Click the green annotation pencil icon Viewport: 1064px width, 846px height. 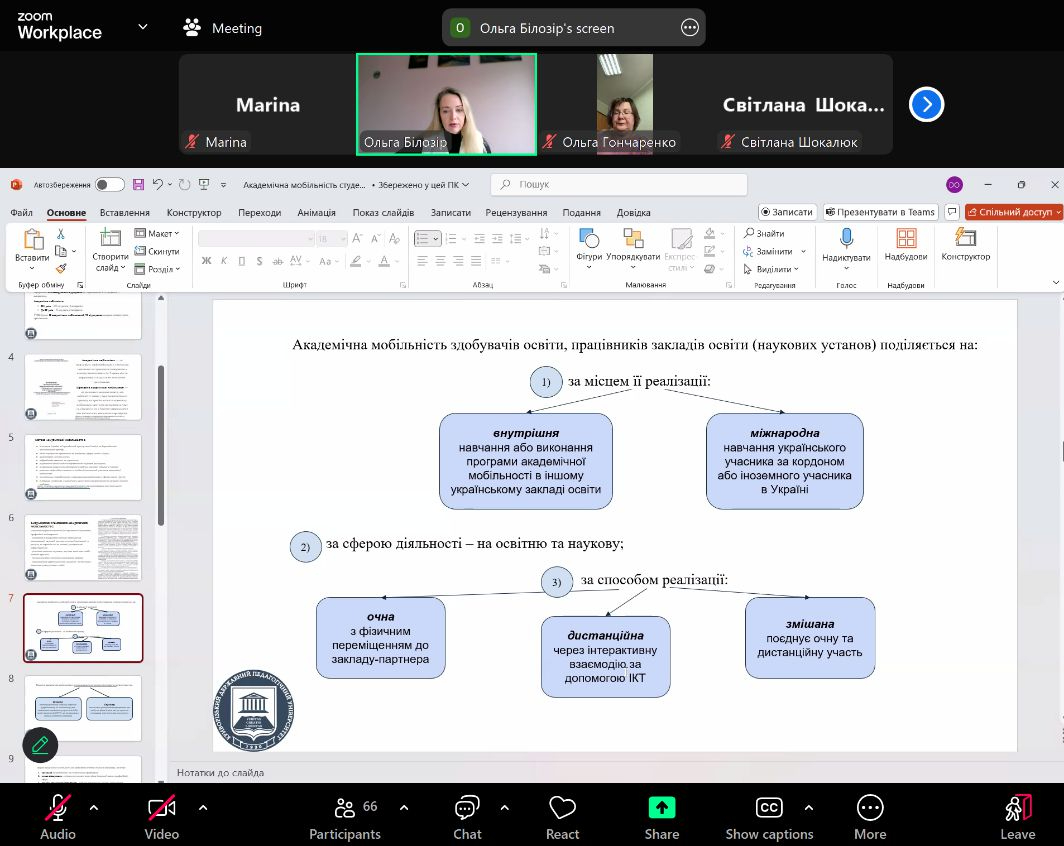coord(40,744)
